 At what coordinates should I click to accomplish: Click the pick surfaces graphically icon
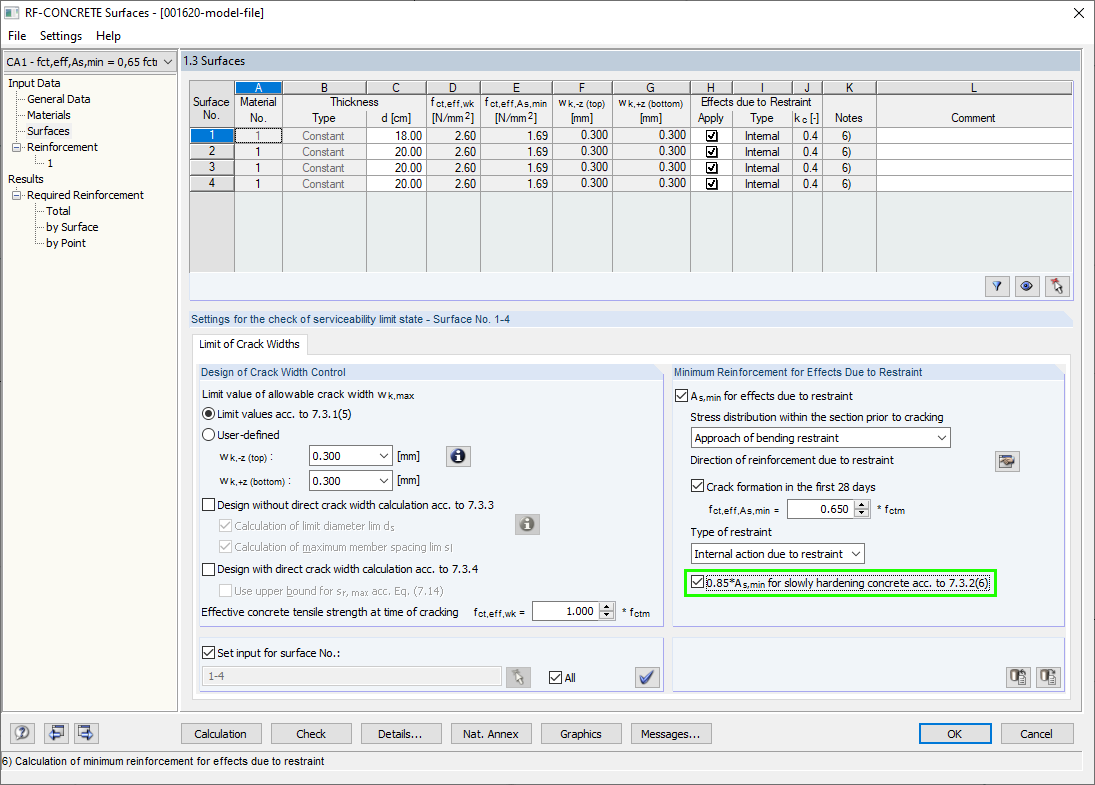(x=518, y=677)
